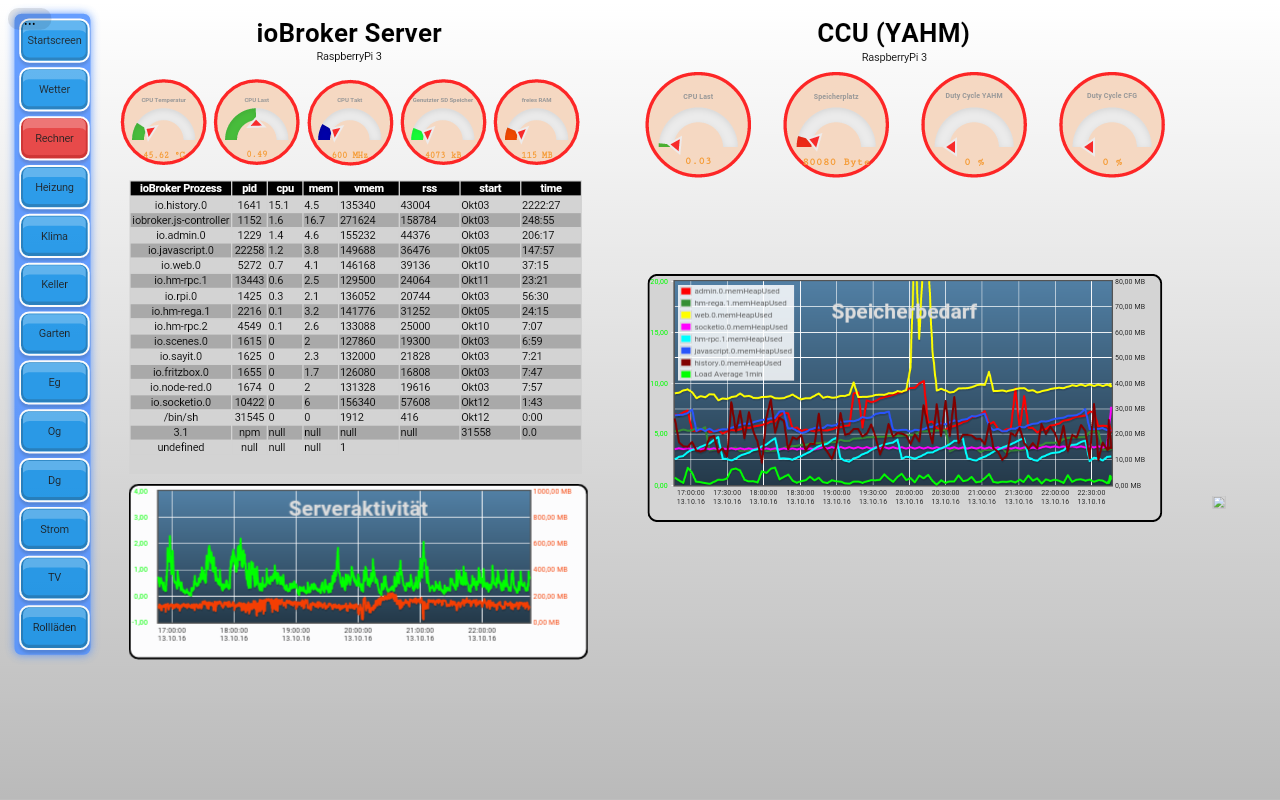Click the freies RAM gauge
Screen dimensions: 1280x800
(537, 122)
